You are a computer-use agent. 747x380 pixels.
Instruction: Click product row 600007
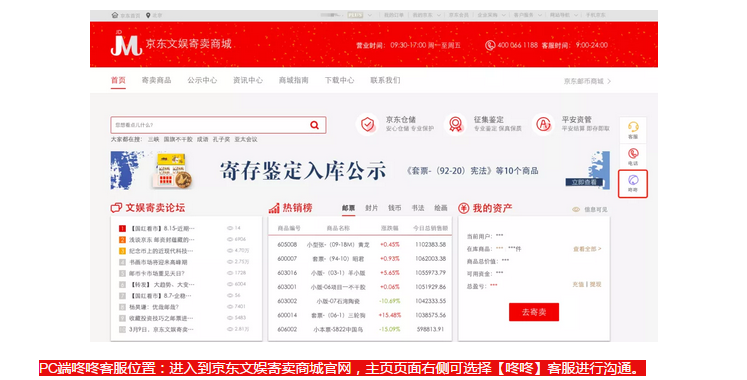(x=360, y=259)
